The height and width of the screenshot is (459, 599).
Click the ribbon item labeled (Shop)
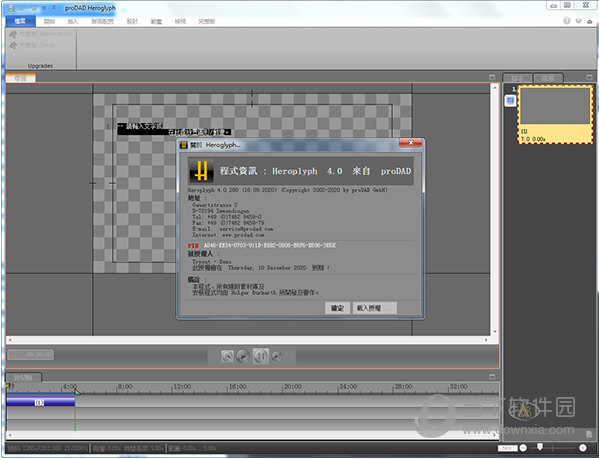click(32, 45)
